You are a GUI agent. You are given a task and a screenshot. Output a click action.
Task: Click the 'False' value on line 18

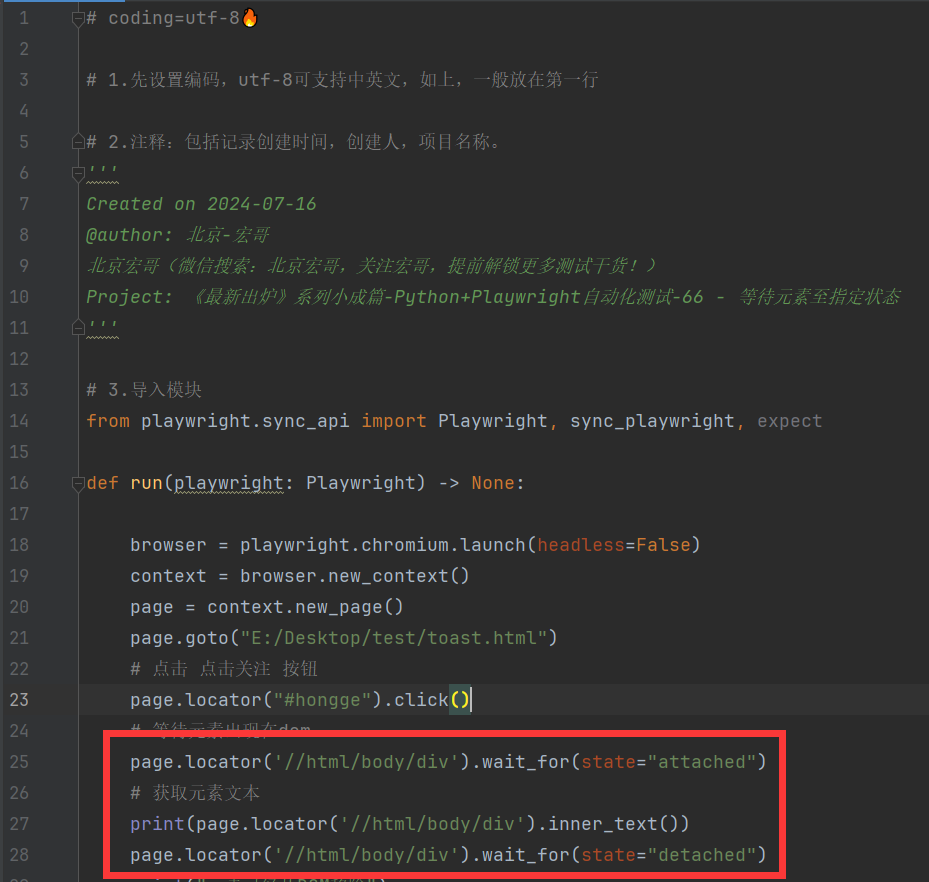(x=664, y=545)
